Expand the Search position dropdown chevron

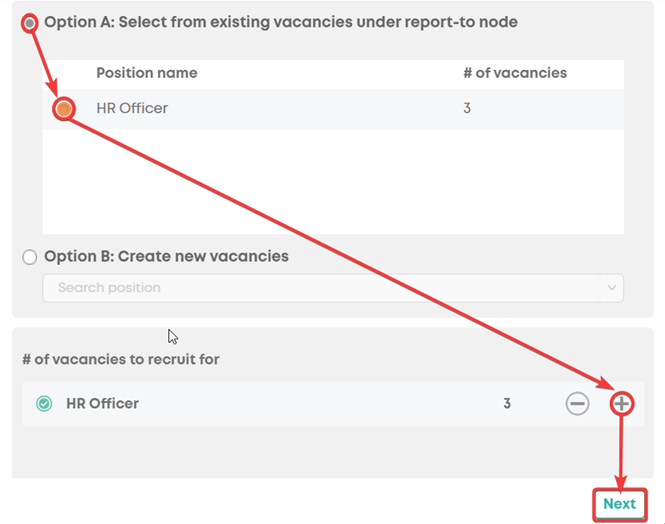point(612,288)
